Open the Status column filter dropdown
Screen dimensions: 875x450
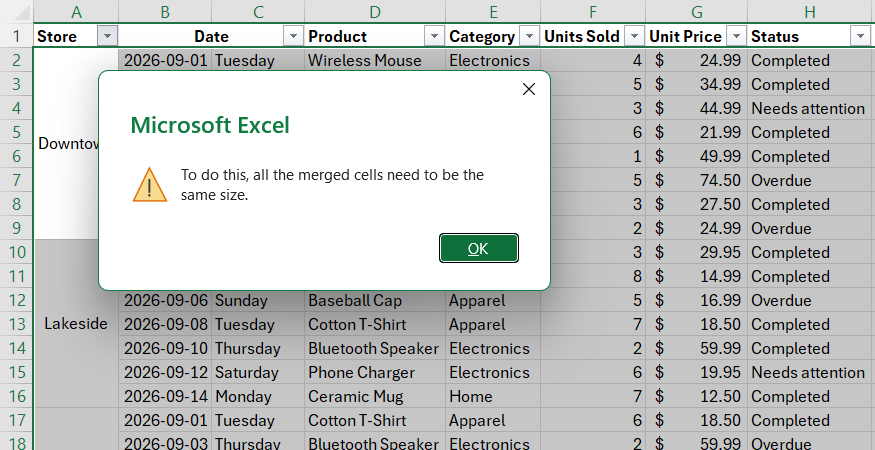tap(859, 36)
